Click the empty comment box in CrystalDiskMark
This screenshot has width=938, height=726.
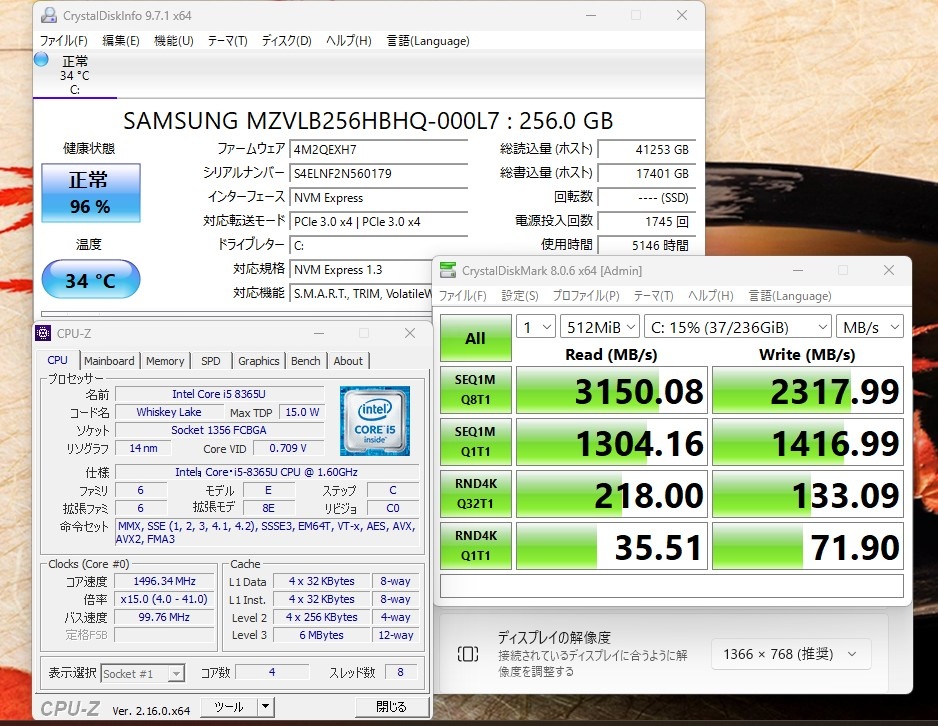672,585
